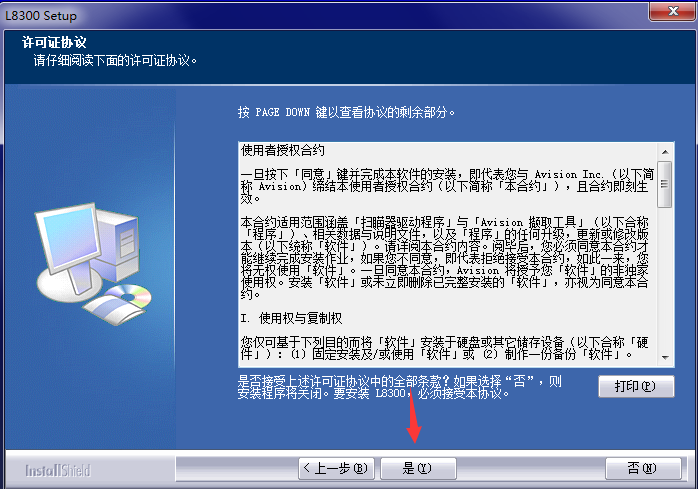This screenshot has height=489, width=698.
Task: Print the license via 打印(P) button
Action: point(636,386)
